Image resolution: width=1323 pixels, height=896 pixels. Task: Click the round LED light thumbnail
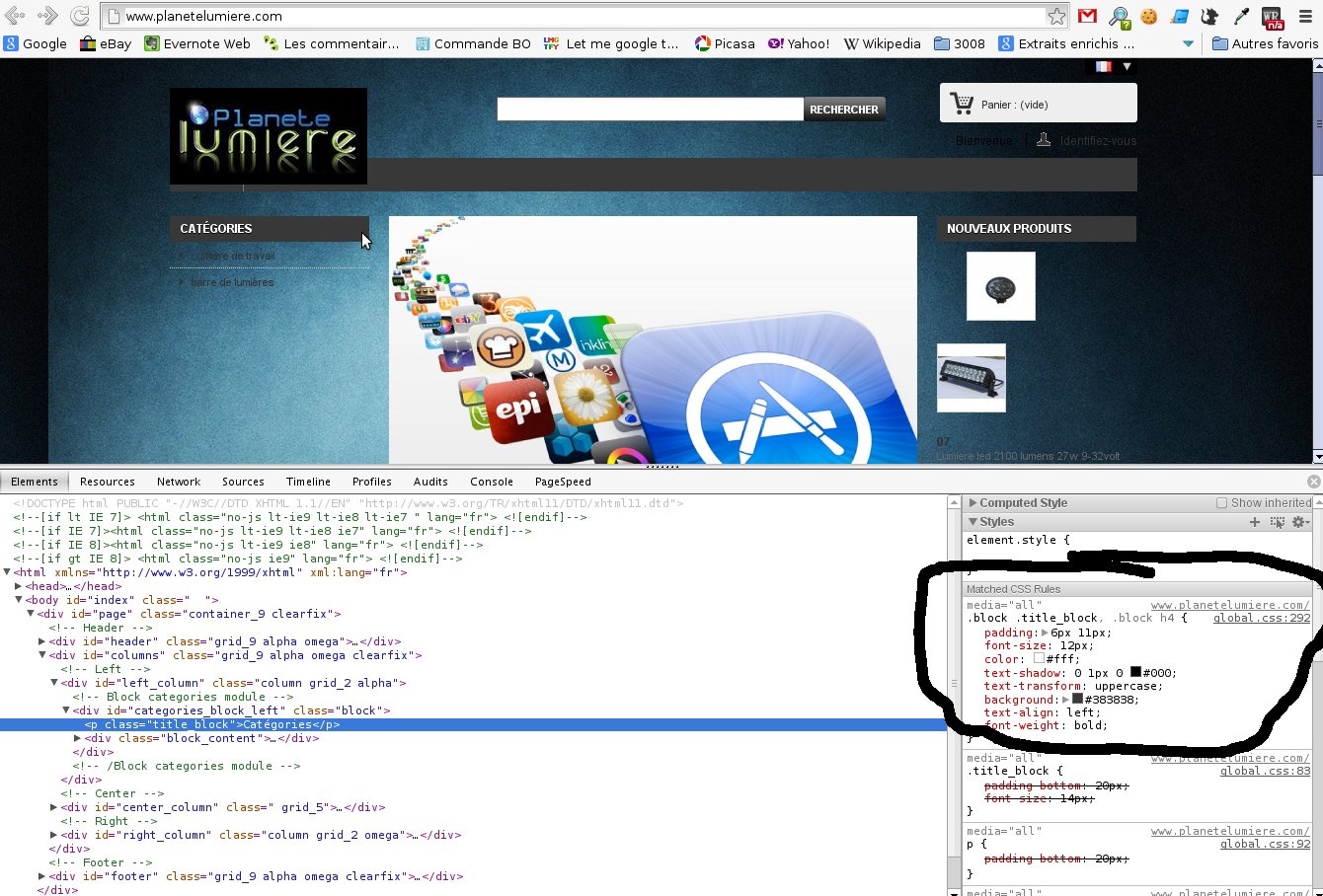click(x=1001, y=286)
